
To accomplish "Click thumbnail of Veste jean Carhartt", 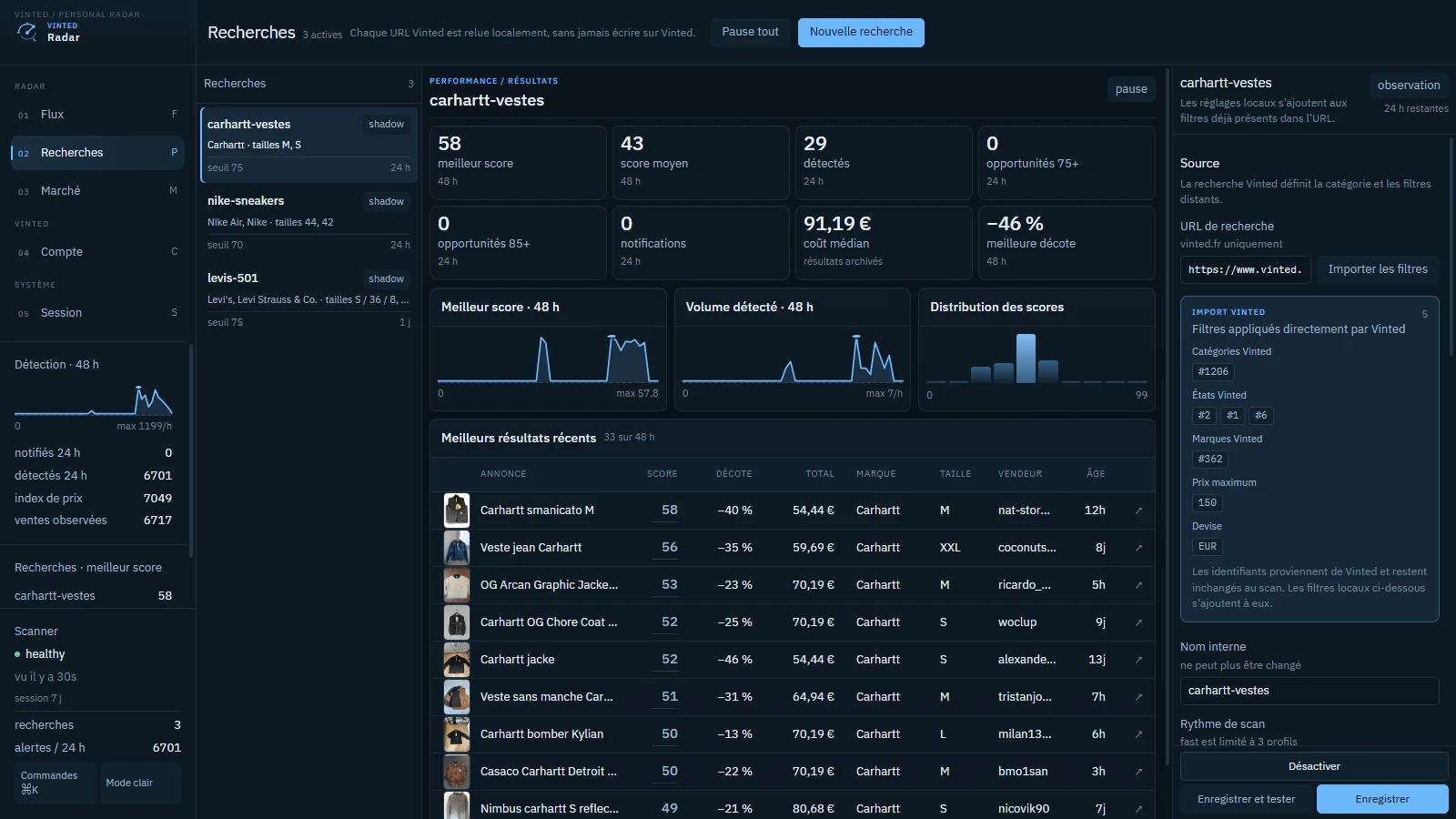I will [457, 548].
